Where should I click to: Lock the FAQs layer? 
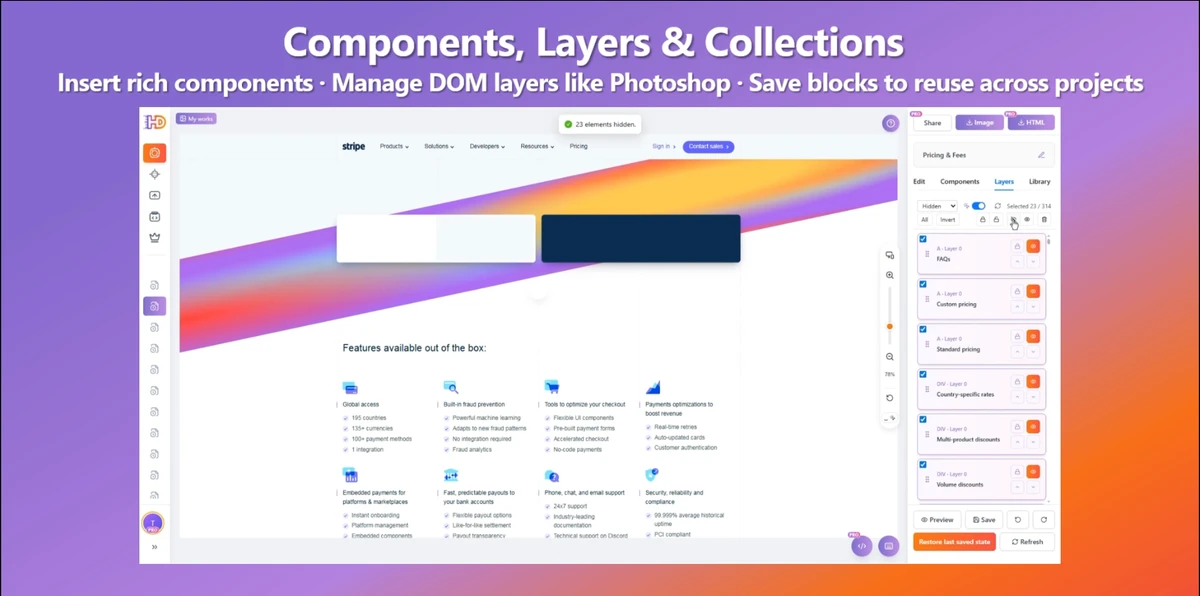[1017, 246]
